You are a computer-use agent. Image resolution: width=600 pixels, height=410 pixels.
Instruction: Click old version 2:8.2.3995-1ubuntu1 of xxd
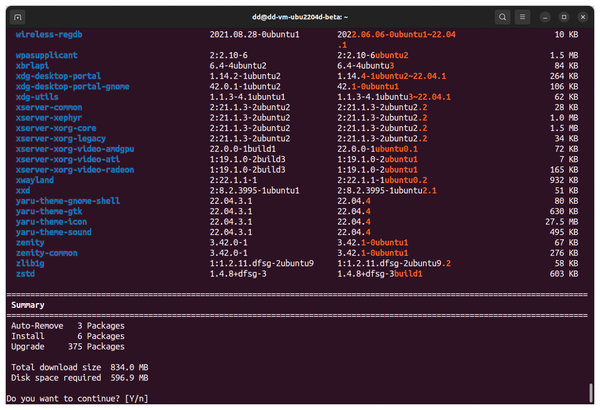pos(254,190)
